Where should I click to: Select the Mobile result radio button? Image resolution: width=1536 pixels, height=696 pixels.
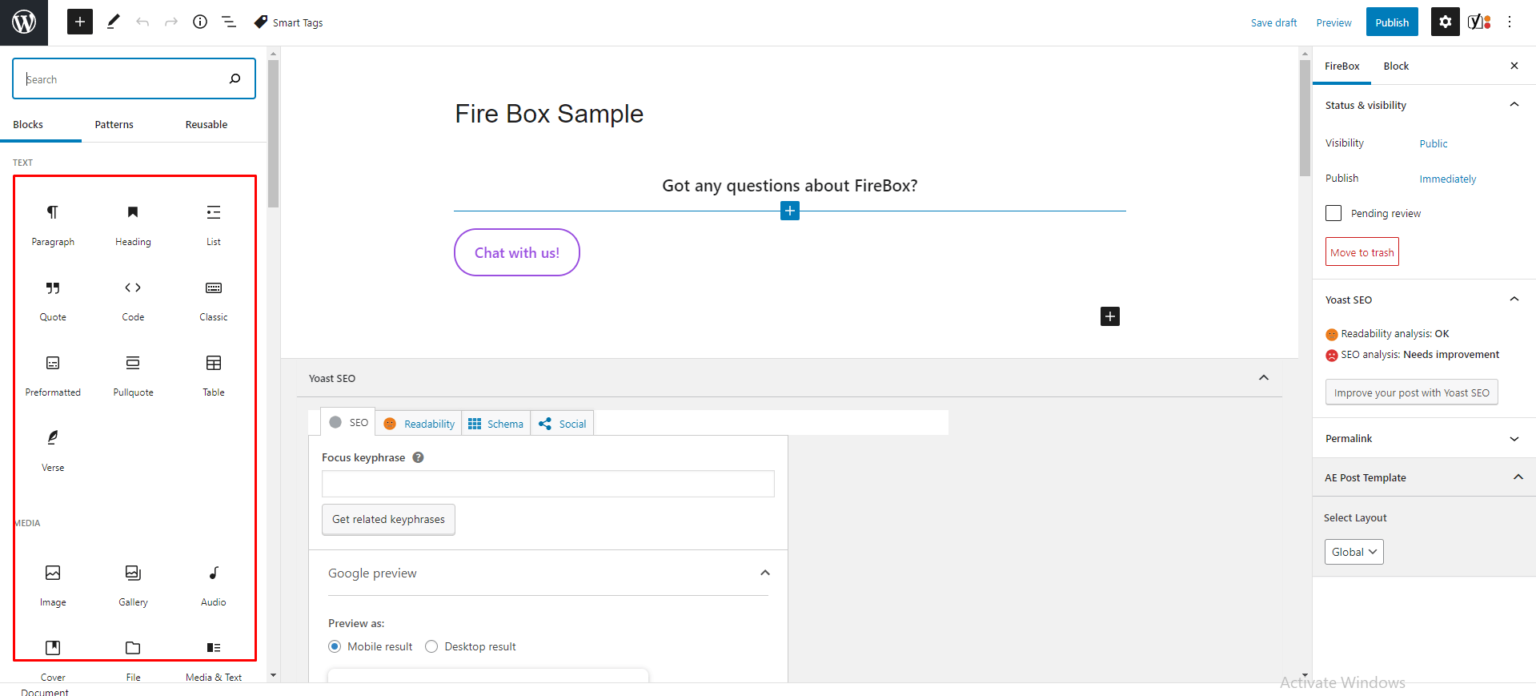click(334, 646)
